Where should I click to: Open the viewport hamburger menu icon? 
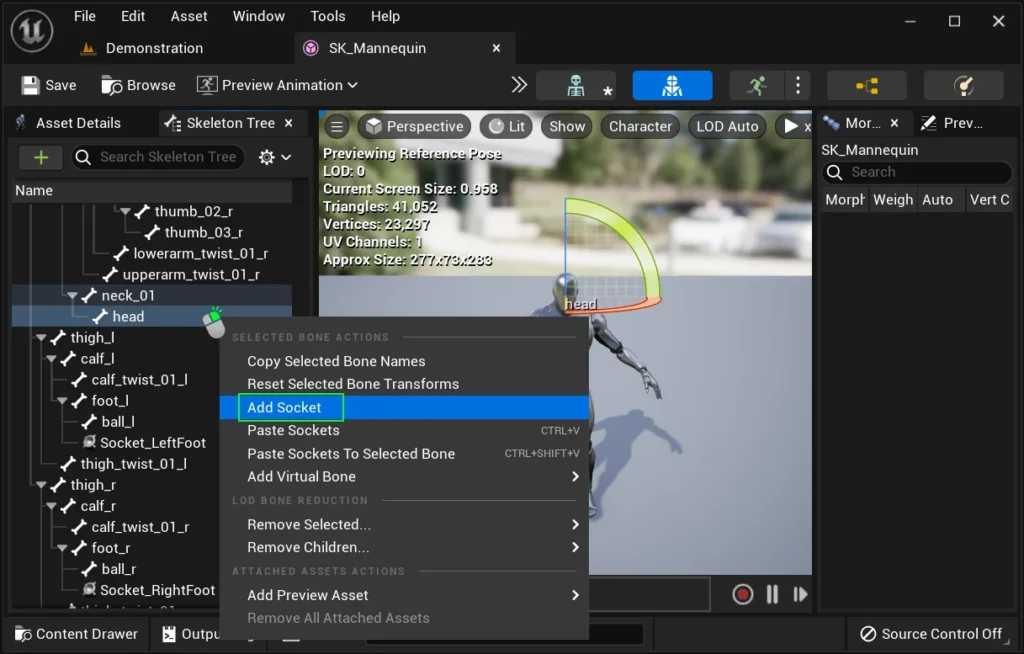[338, 127]
